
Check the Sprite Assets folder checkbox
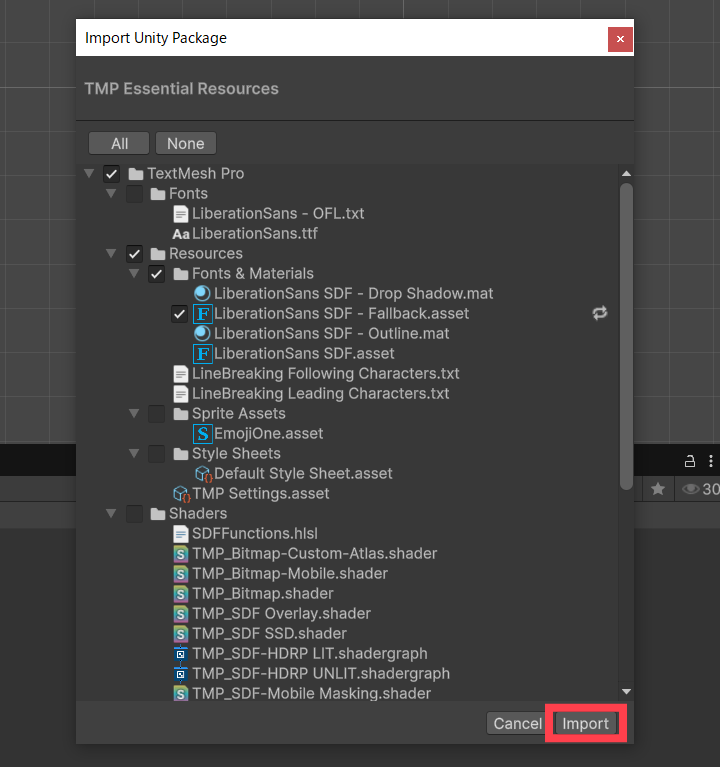[x=157, y=414]
